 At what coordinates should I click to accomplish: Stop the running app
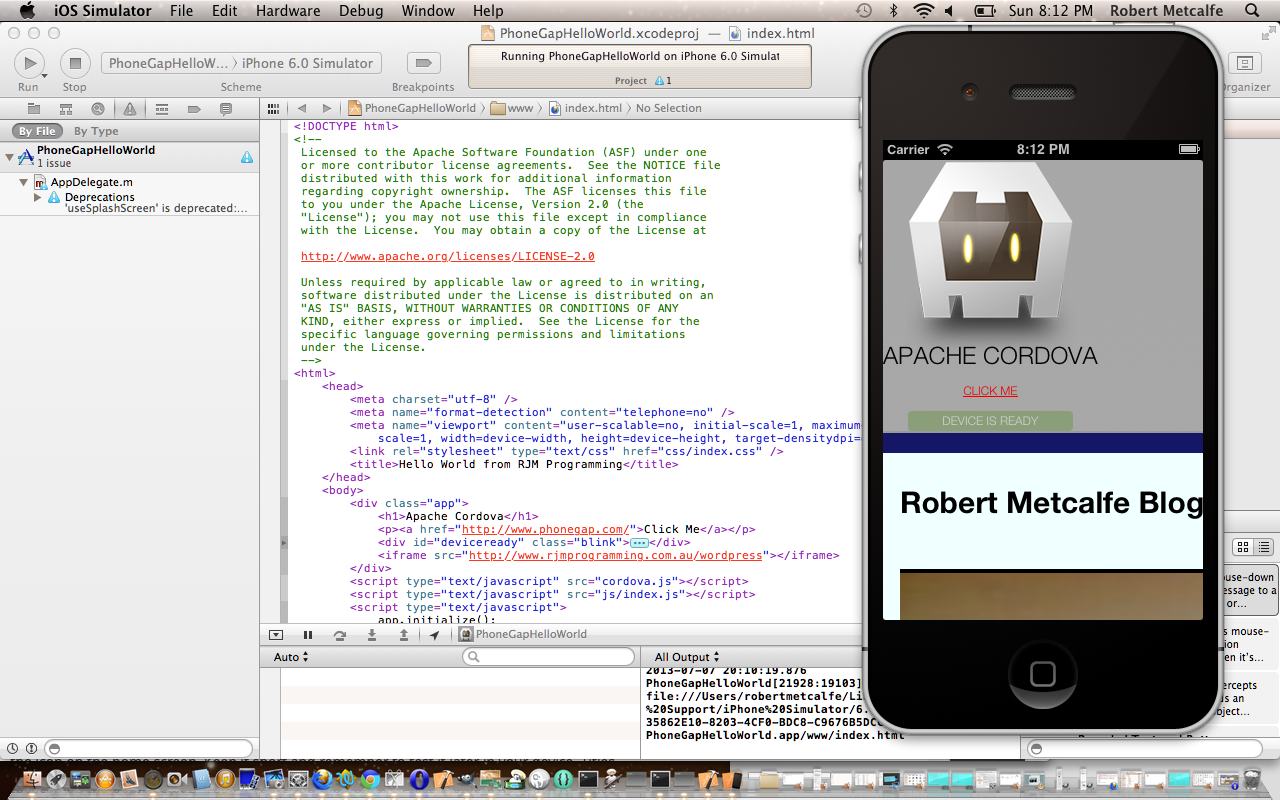(74, 63)
